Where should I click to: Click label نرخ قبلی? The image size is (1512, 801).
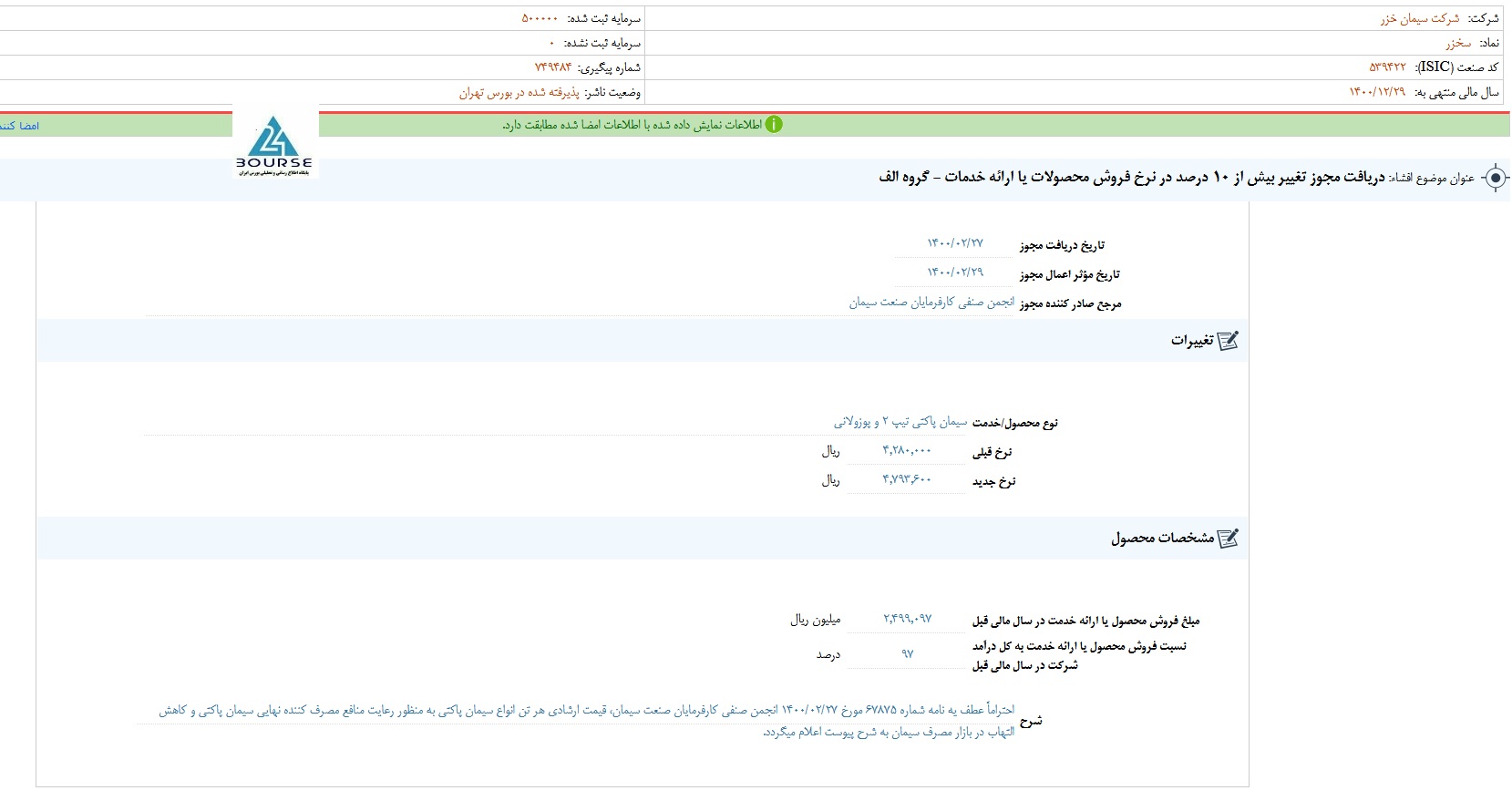[992, 452]
